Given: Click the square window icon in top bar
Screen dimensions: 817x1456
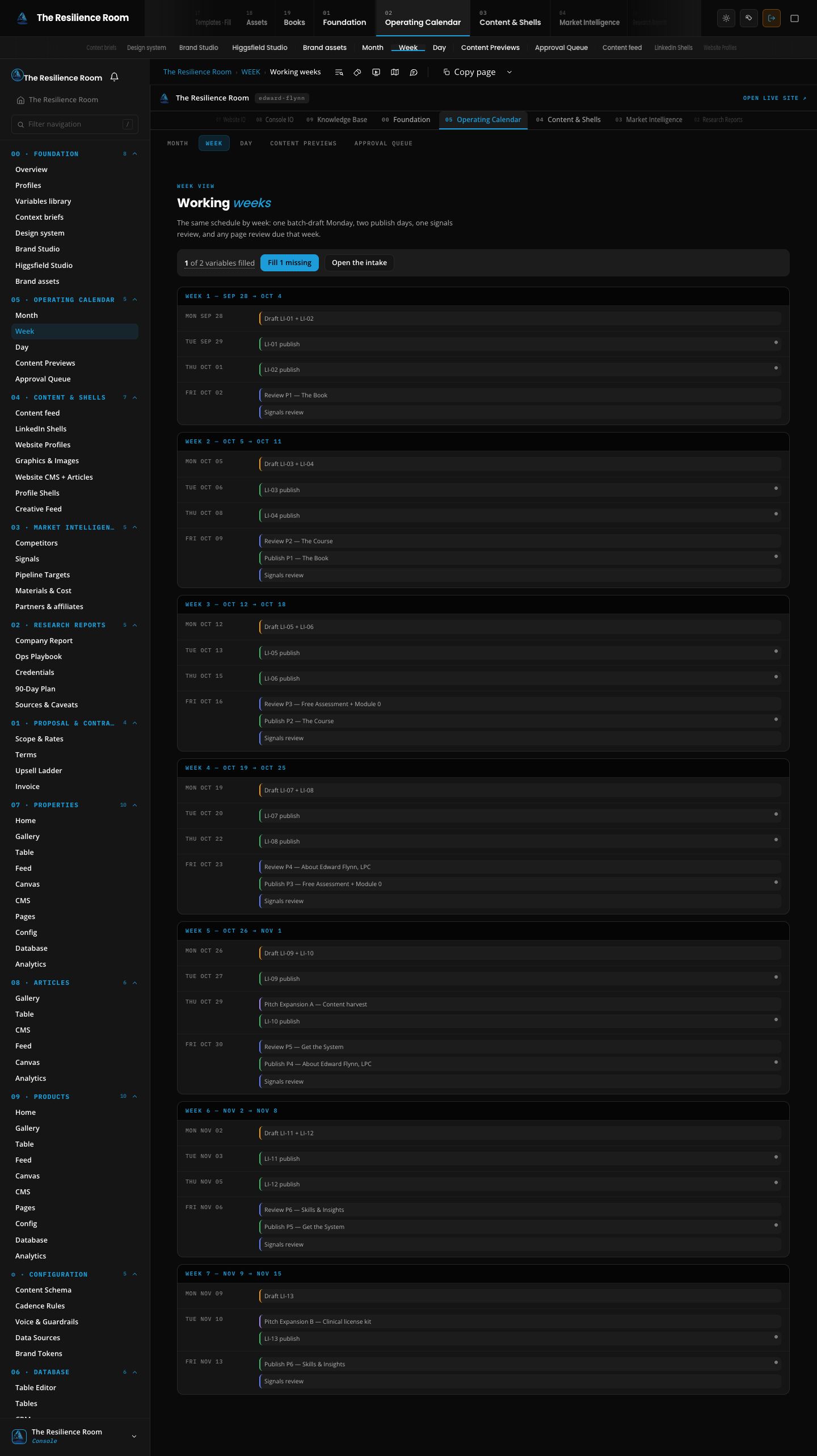Looking at the screenshot, I should pyautogui.click(x=795, y=18).
